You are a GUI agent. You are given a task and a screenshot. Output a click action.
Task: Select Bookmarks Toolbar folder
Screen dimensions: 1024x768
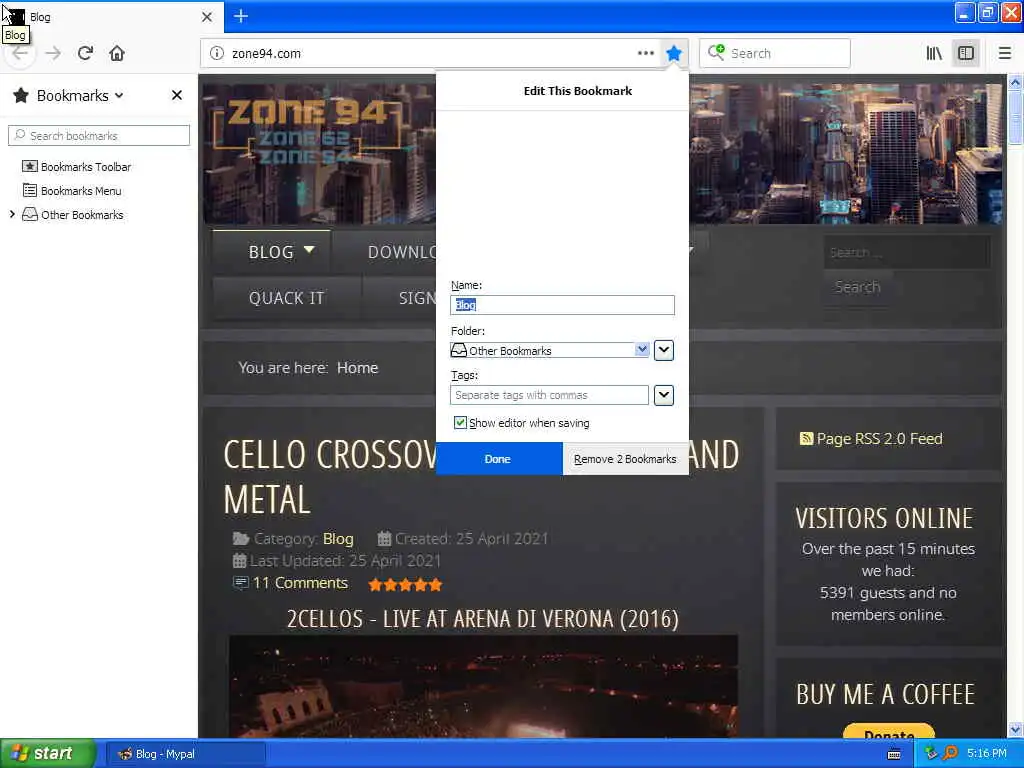76,167
